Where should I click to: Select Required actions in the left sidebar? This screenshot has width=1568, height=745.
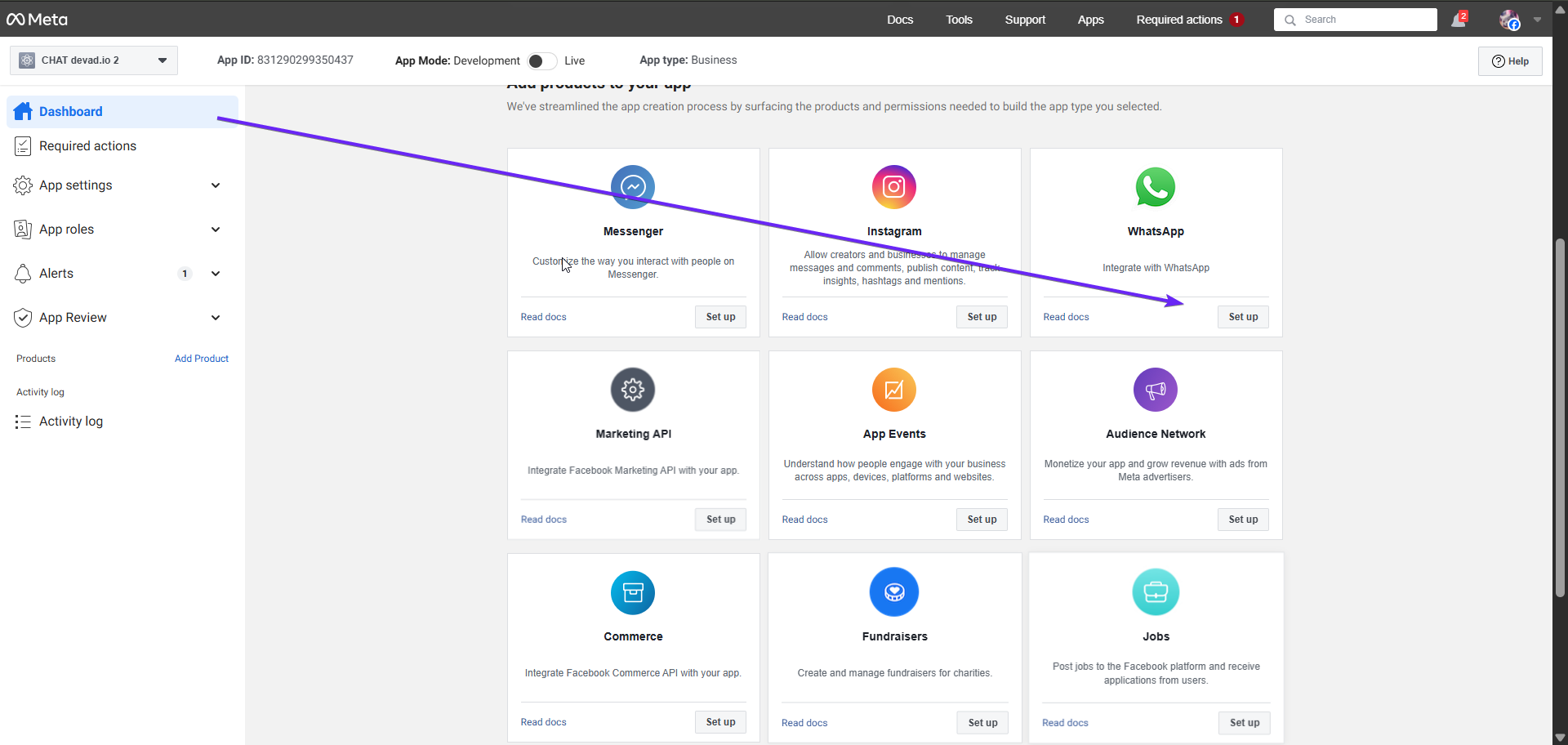(x=87, y=146)
